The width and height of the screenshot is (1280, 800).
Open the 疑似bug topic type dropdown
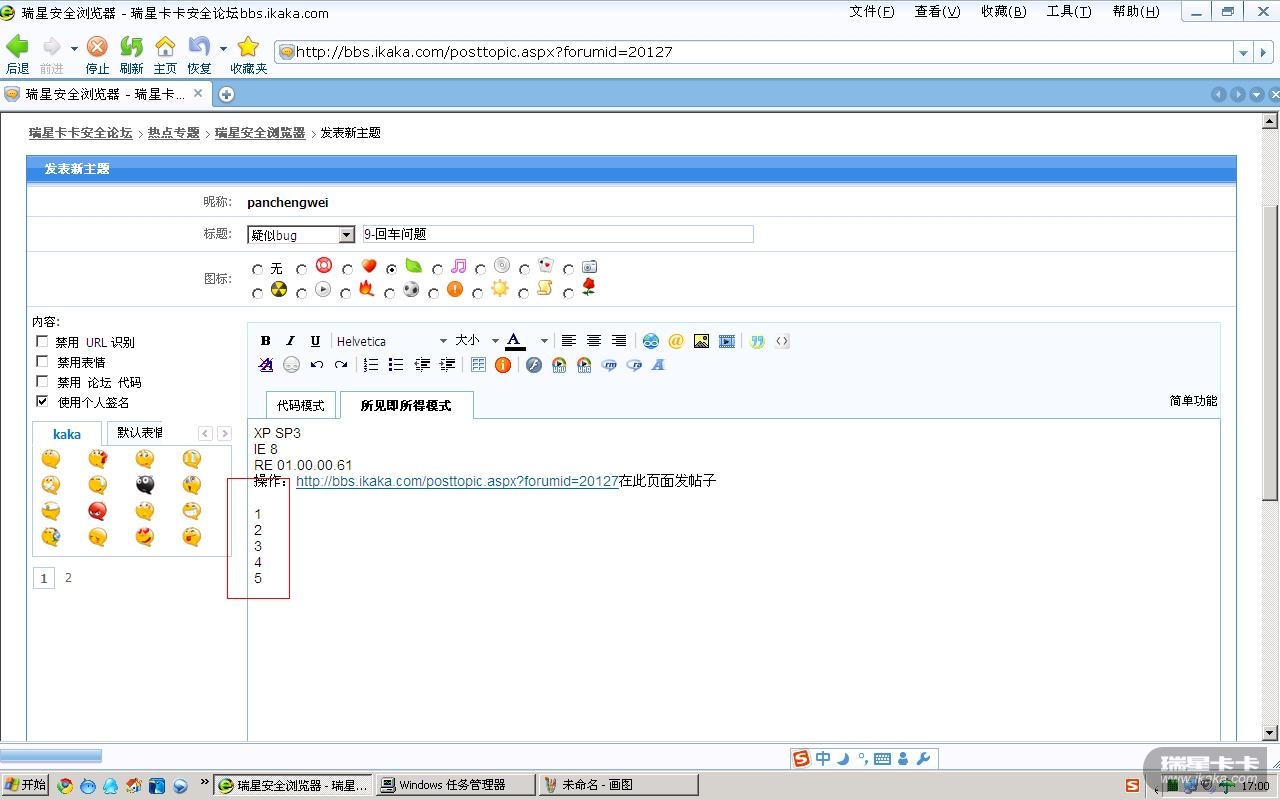(x=301, y=235)
